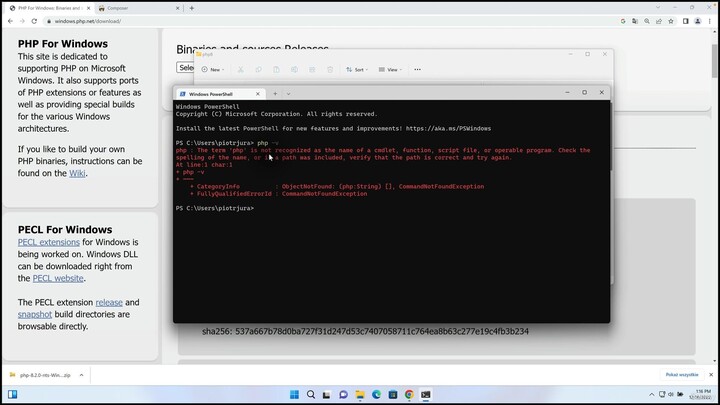Click the Delete trash icon in File Explorer

(329, 70)
